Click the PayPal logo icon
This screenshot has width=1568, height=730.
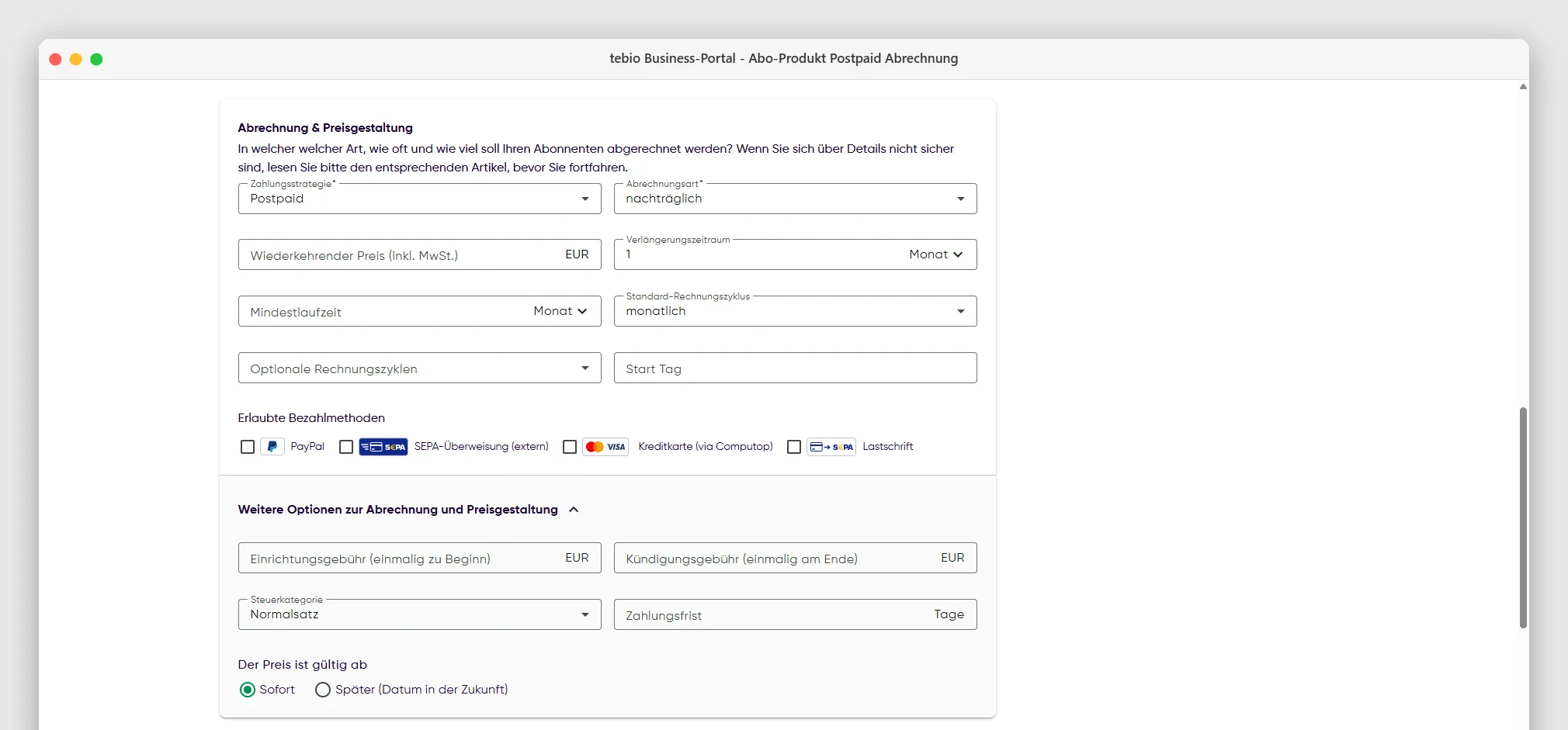[x=272, y=447]
